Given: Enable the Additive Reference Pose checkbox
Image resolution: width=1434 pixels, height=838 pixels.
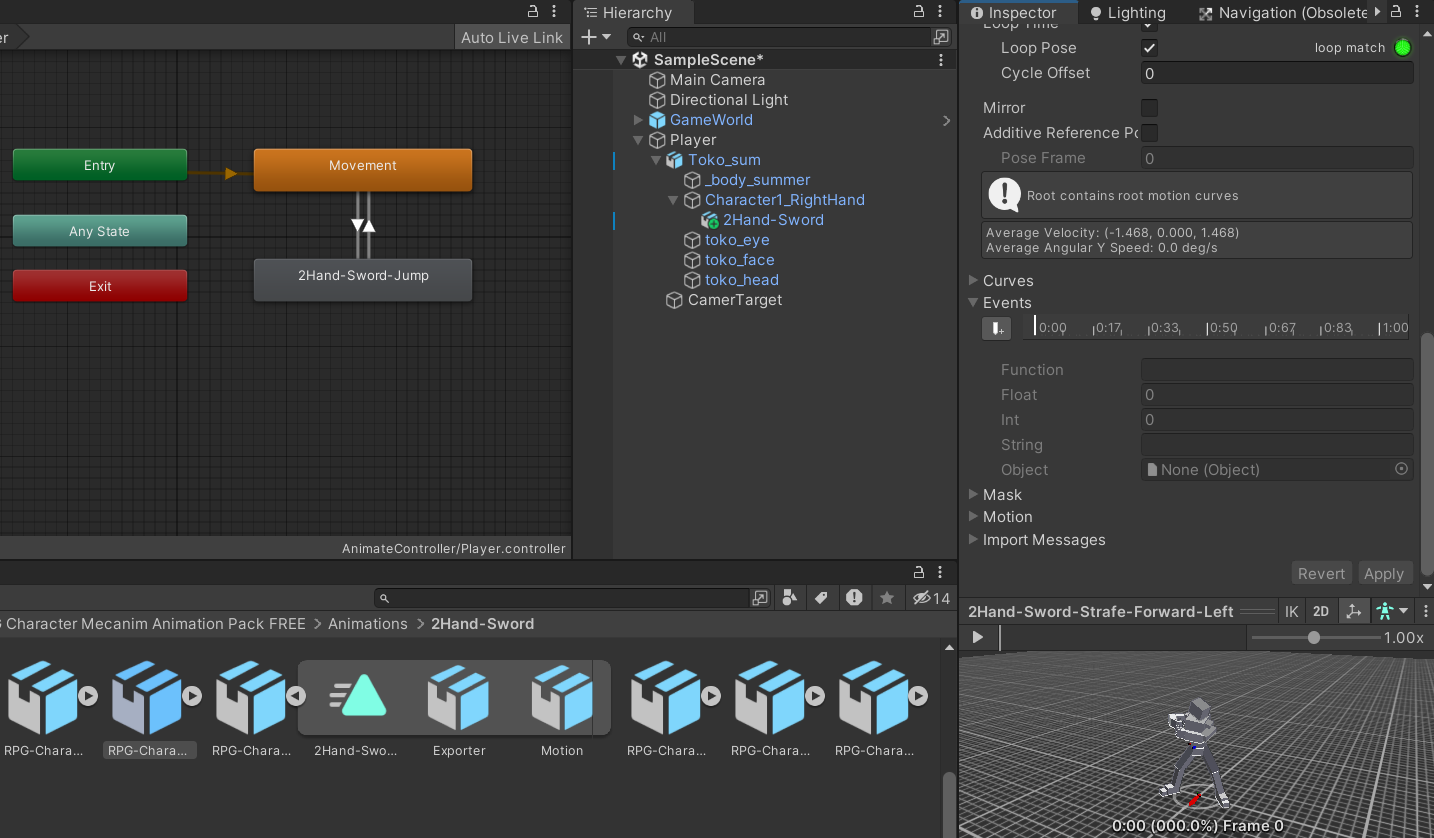Looking at the screenshot, I should tap(1150, 133).
